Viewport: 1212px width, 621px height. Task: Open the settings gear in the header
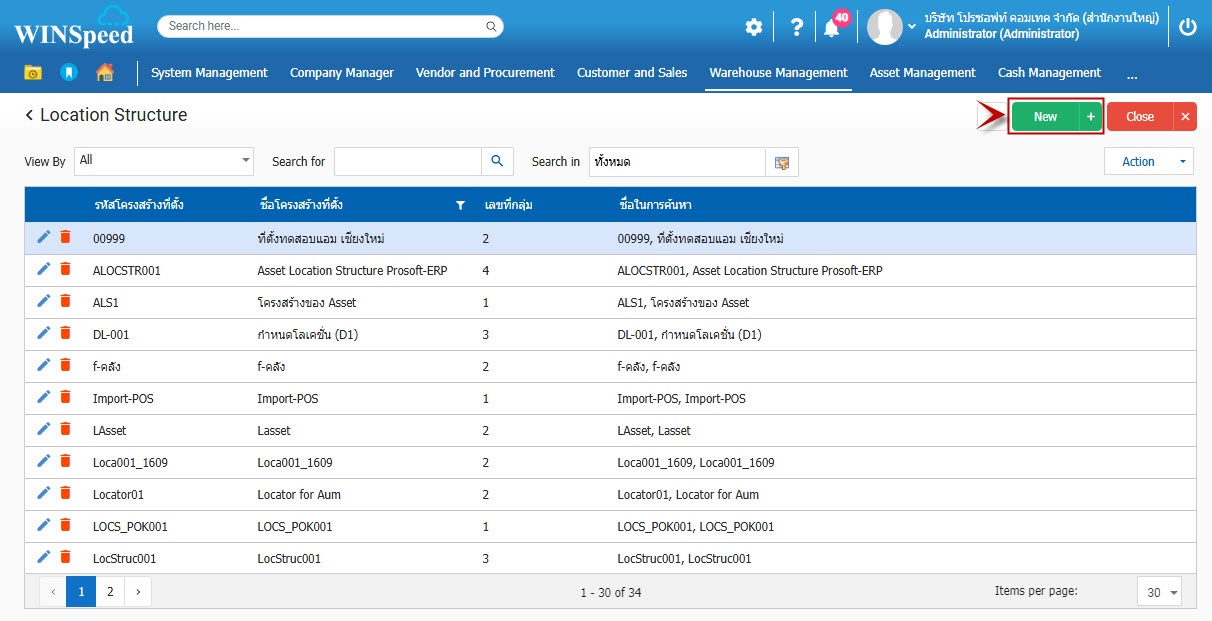(x=754, y=27)
